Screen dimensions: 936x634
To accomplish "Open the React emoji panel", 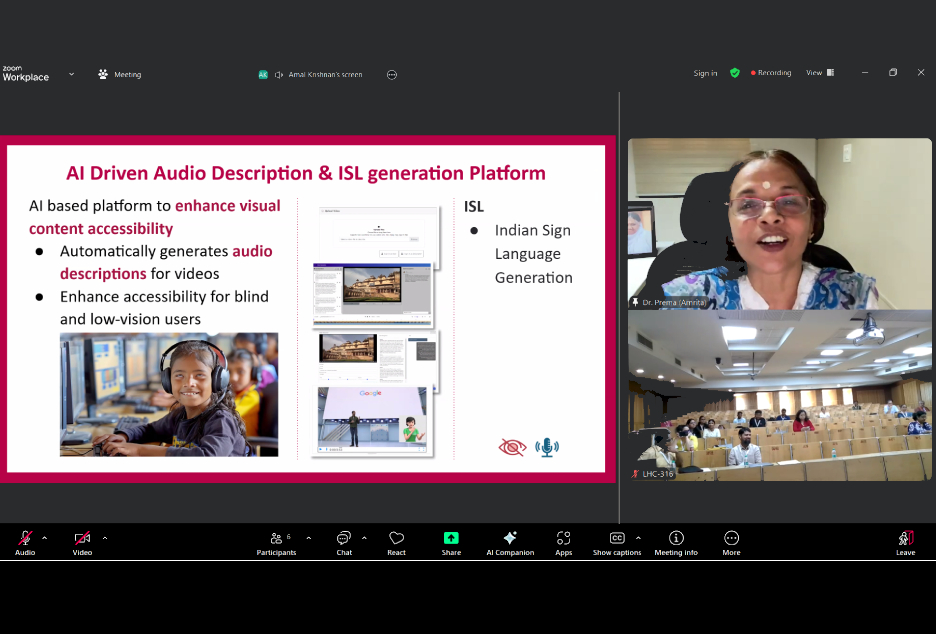I will click(396, 542).
